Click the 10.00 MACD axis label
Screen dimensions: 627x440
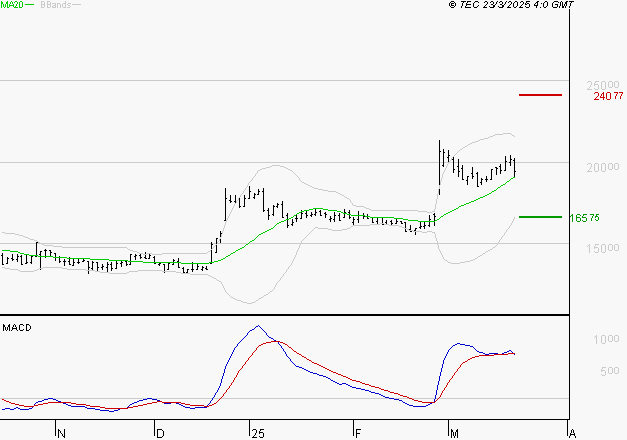point(606,340)
